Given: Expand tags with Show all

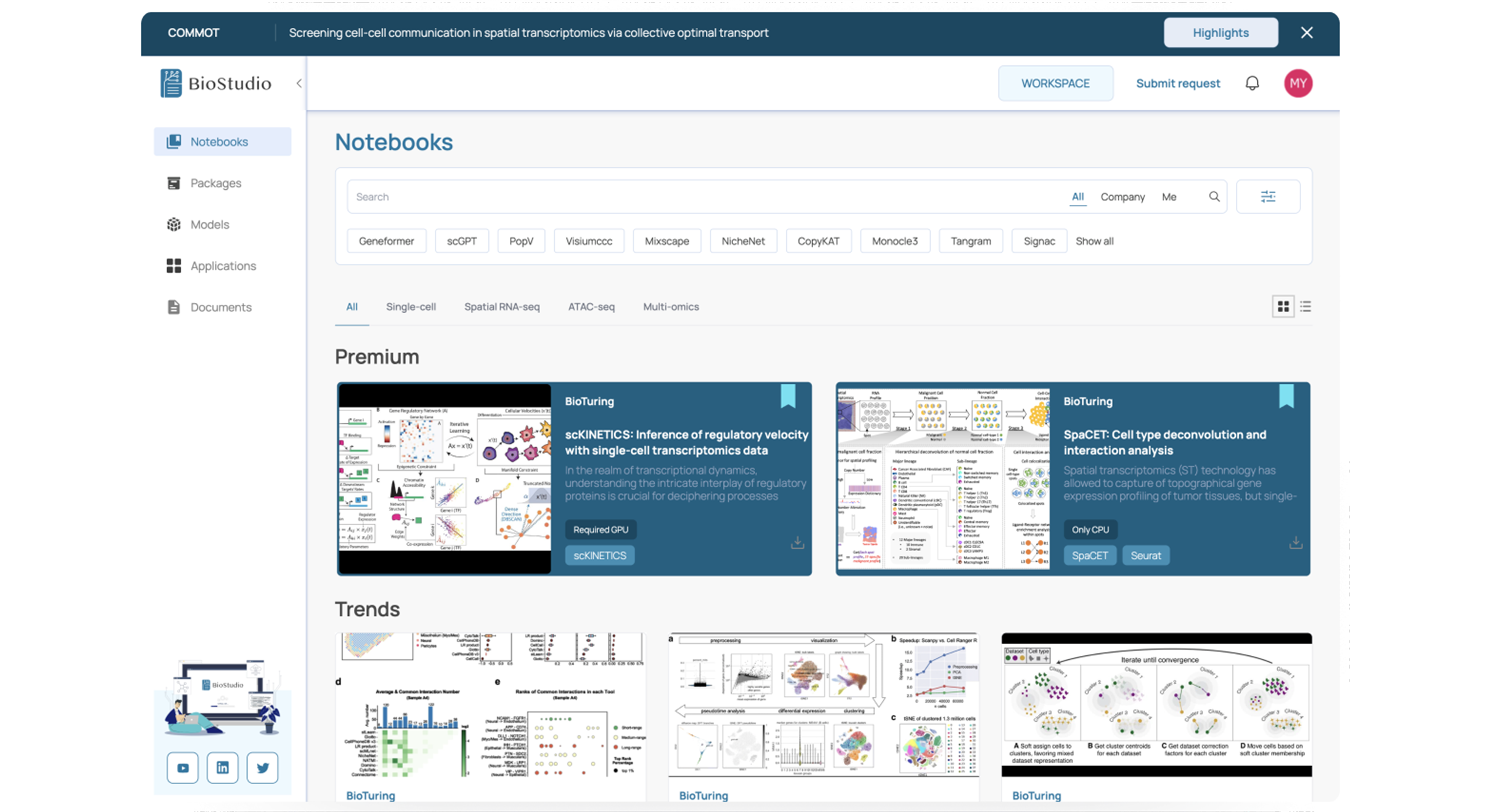Looking at the screenshot, I should (x=1094, y=241).
